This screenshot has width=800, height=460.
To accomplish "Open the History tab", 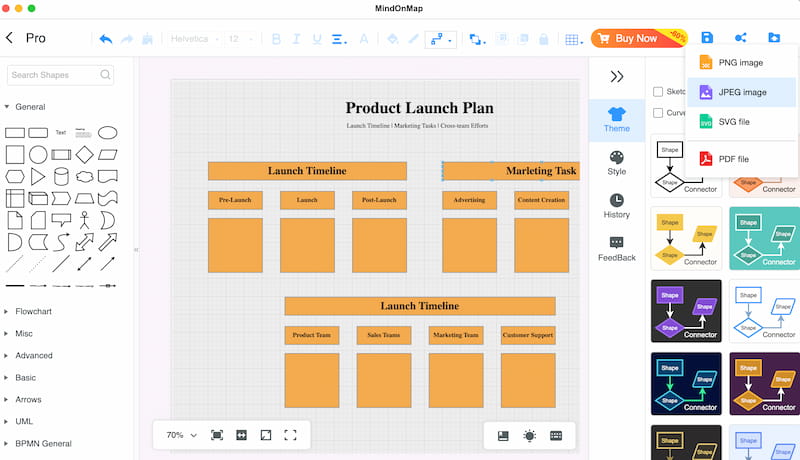I will (617, 207).
